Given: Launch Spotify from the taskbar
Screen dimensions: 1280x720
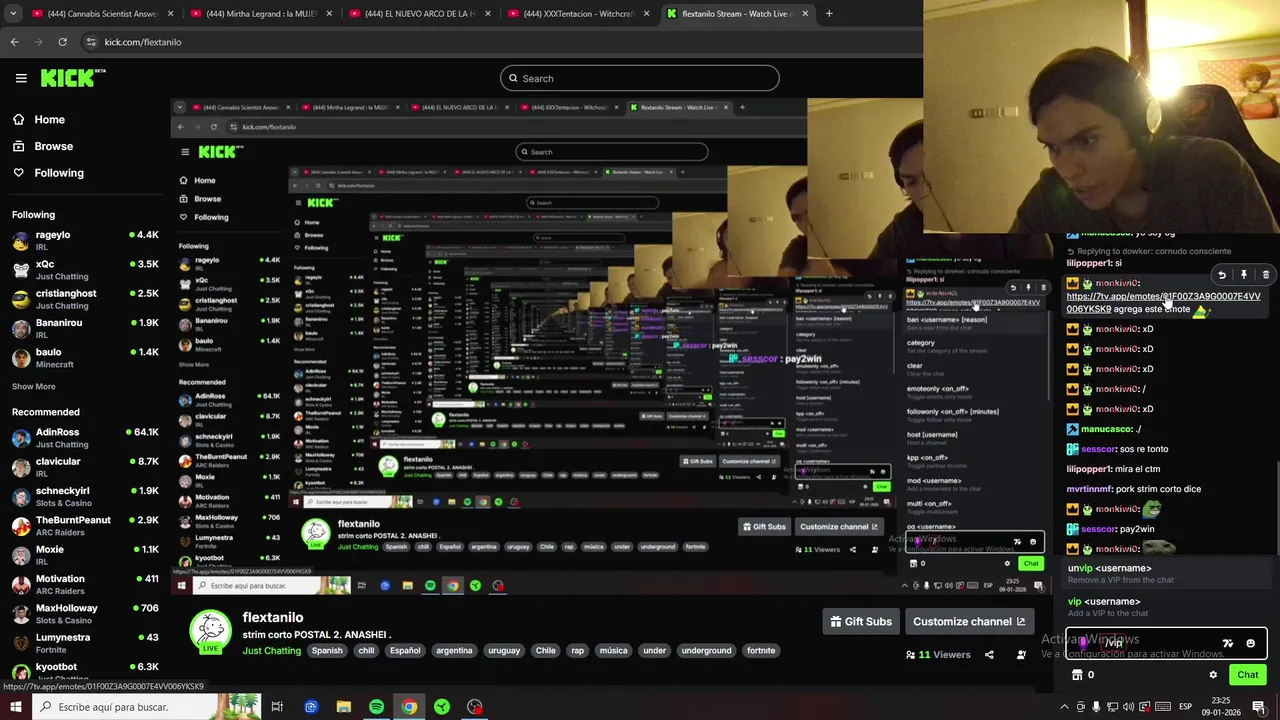Looking at the screenshot, I should click(x=376, y=707).
